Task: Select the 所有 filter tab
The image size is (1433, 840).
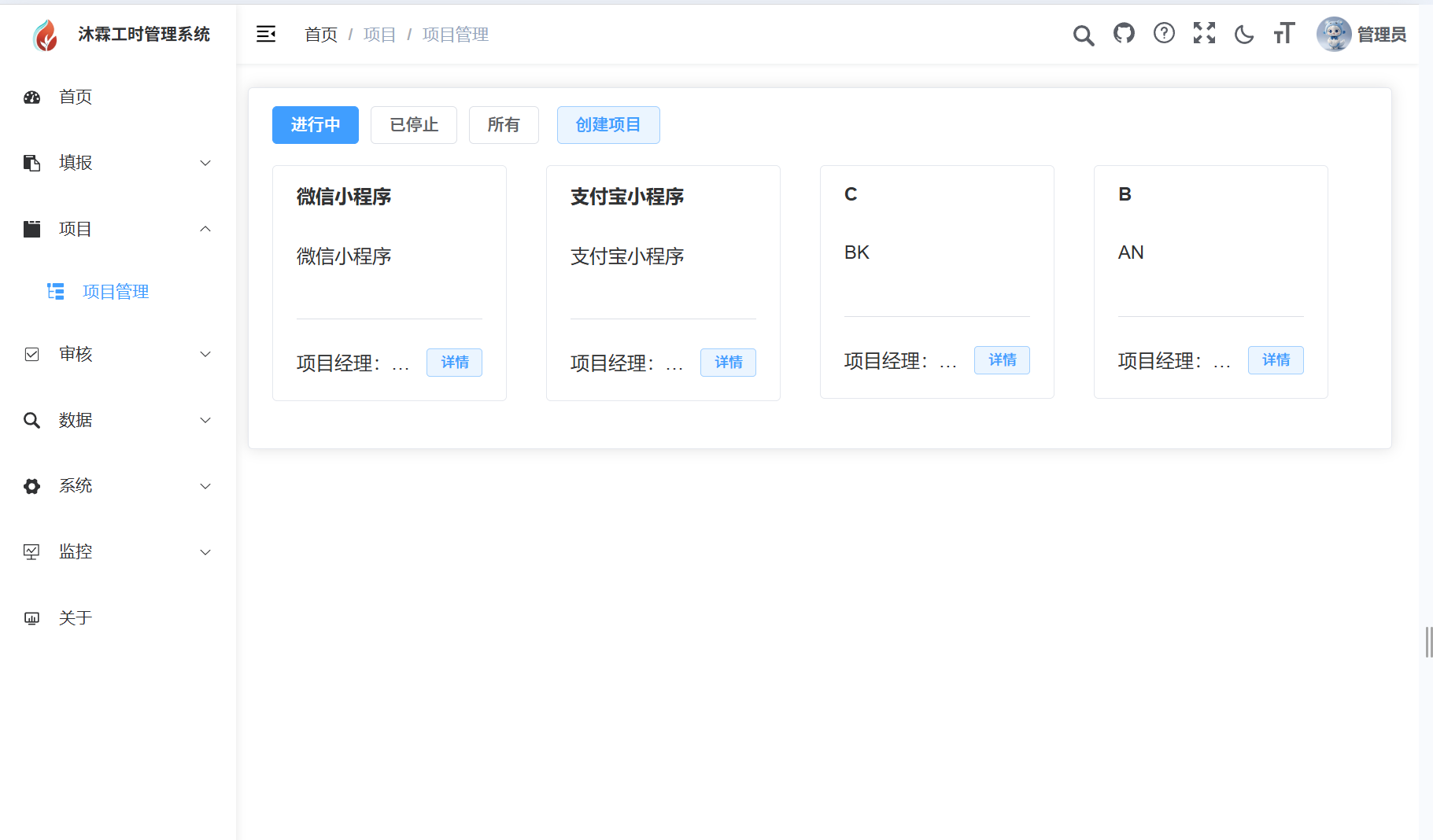Action: 504,124
